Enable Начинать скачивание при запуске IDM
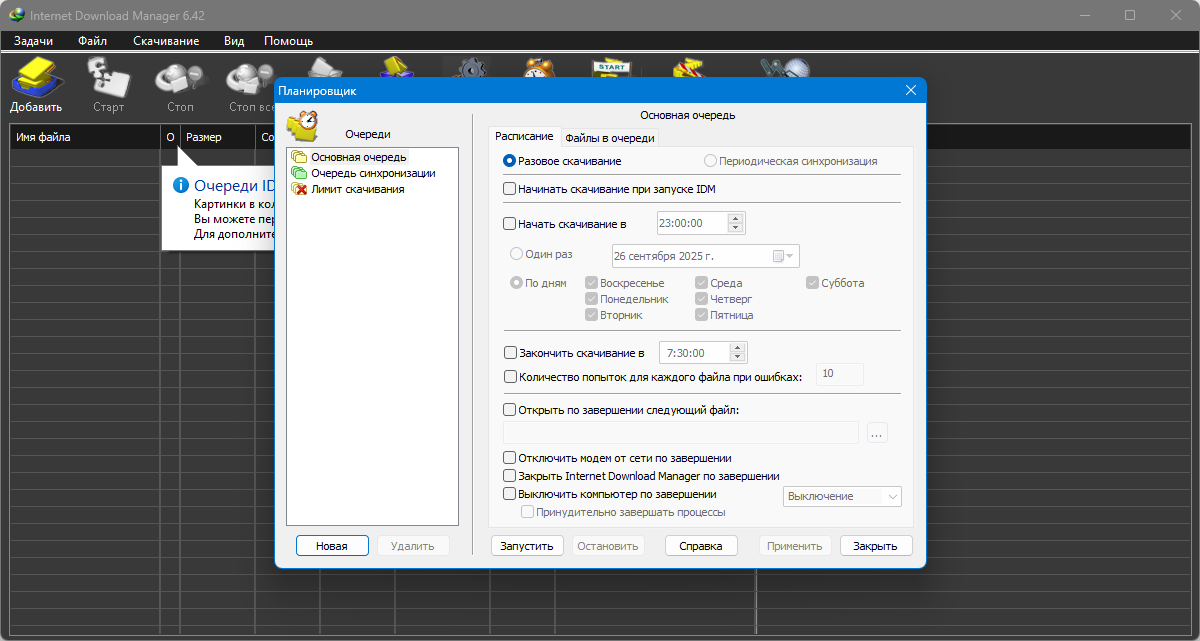The height and width of the screenshot is (641, 1200). 510,189
